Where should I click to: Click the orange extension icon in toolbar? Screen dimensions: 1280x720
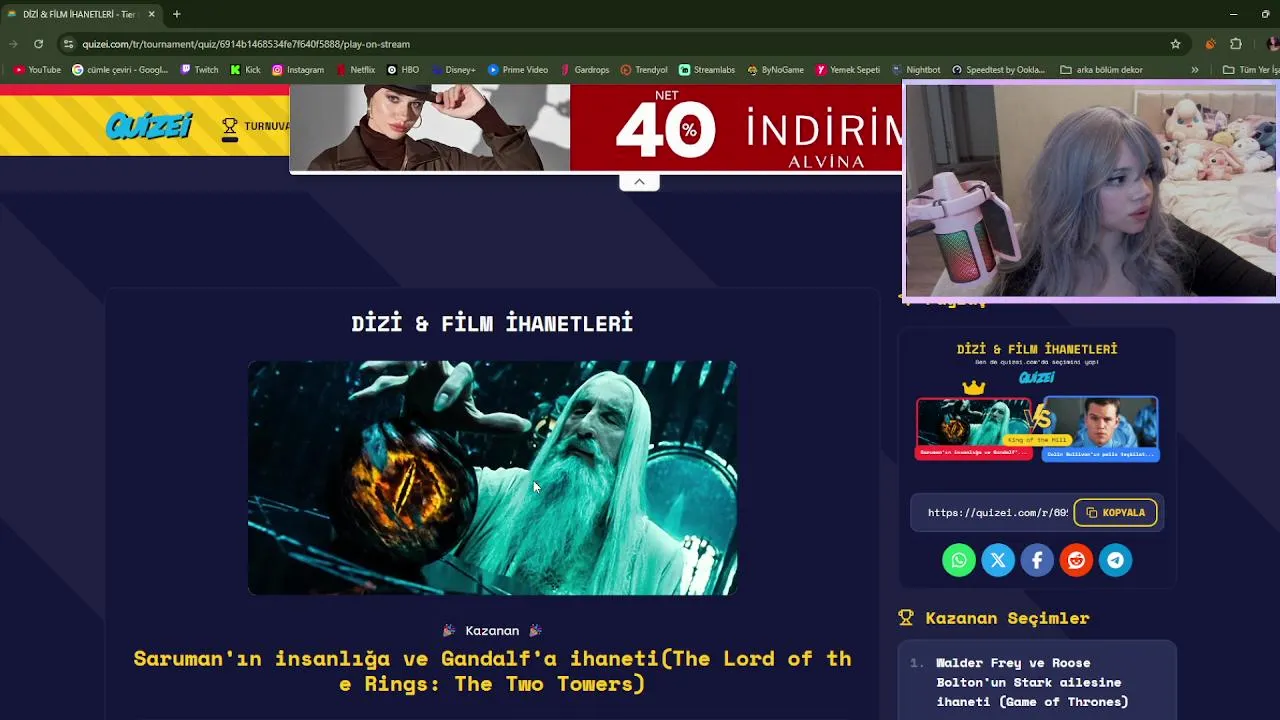pyautogui.click(x=1210, y=44)
